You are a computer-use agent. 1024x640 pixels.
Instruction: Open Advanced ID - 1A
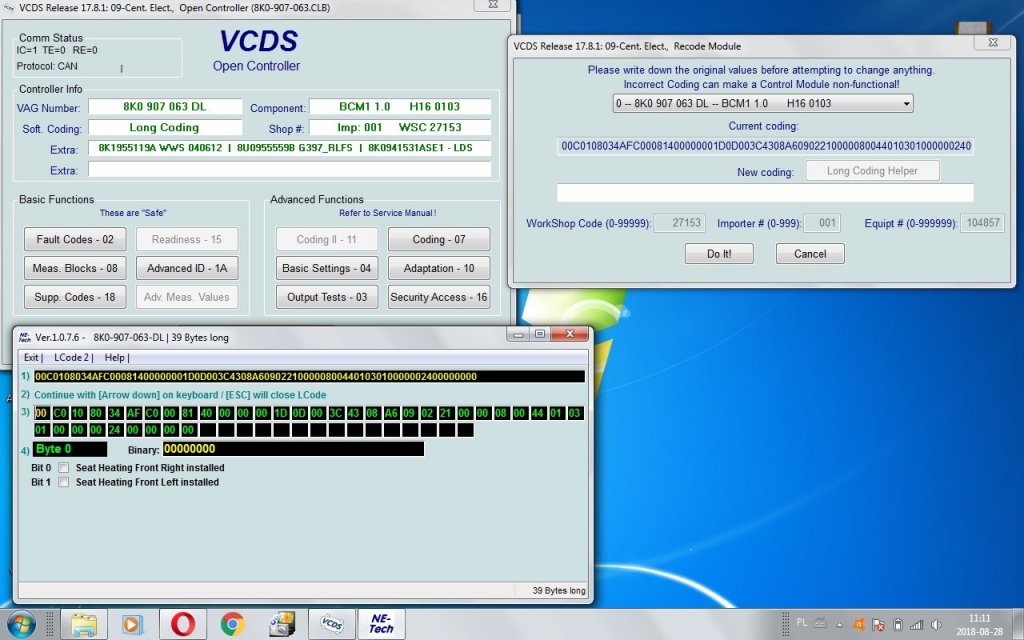187,268
